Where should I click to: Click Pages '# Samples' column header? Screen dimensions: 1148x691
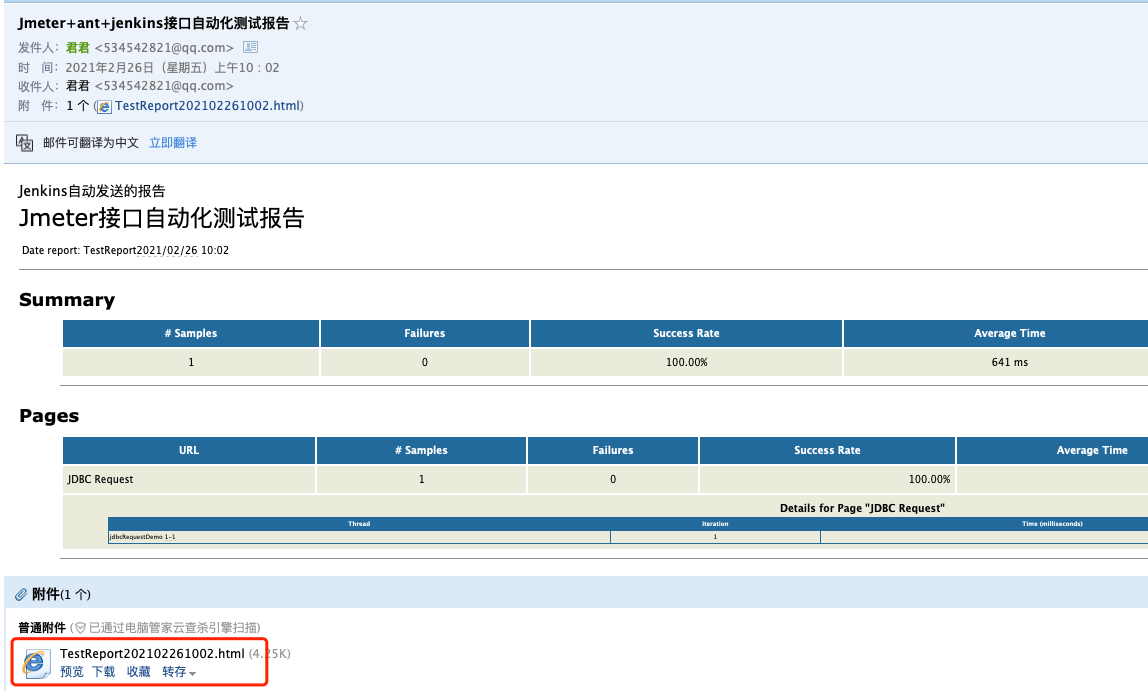421,450
